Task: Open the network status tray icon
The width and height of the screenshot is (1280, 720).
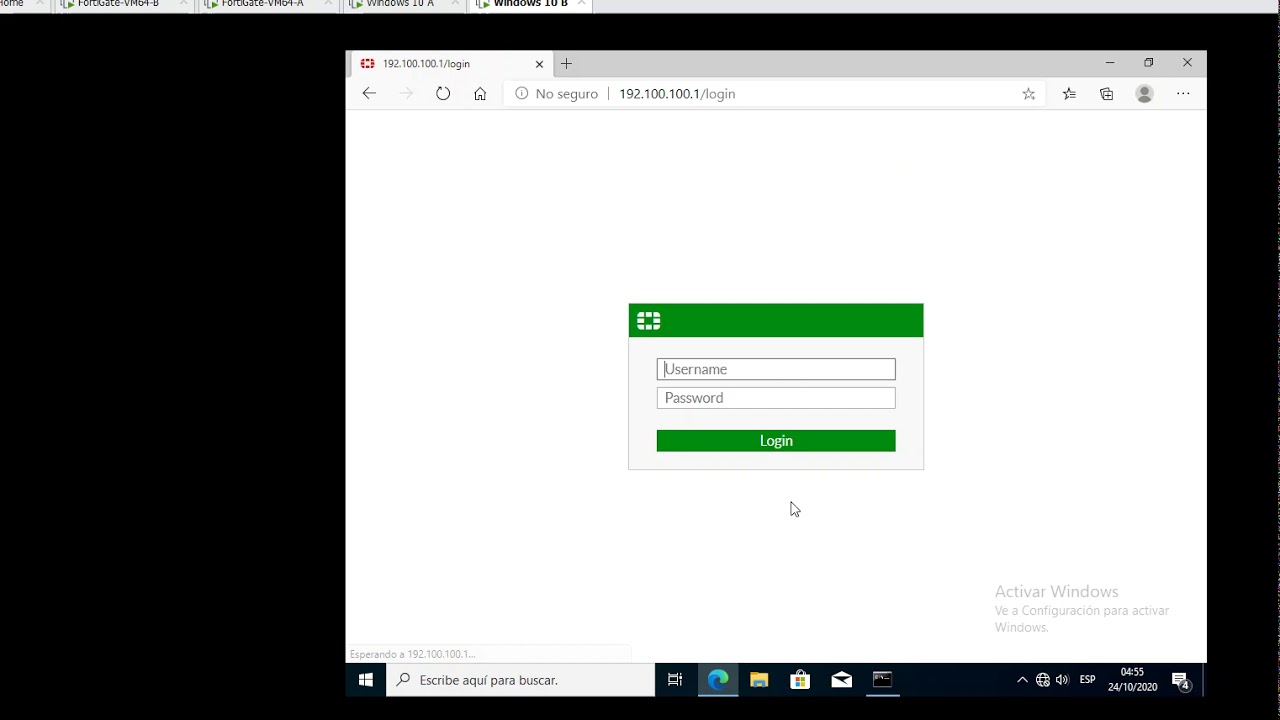Action: tap(1043, 680)
